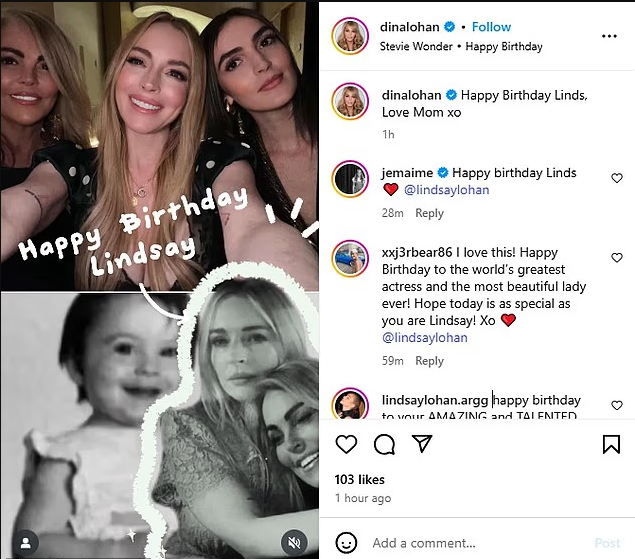This screenshot has height=559, width=635.
Task: Open @lindsaylohan mention in jemaime's comment
Action: tap(446, 190)
